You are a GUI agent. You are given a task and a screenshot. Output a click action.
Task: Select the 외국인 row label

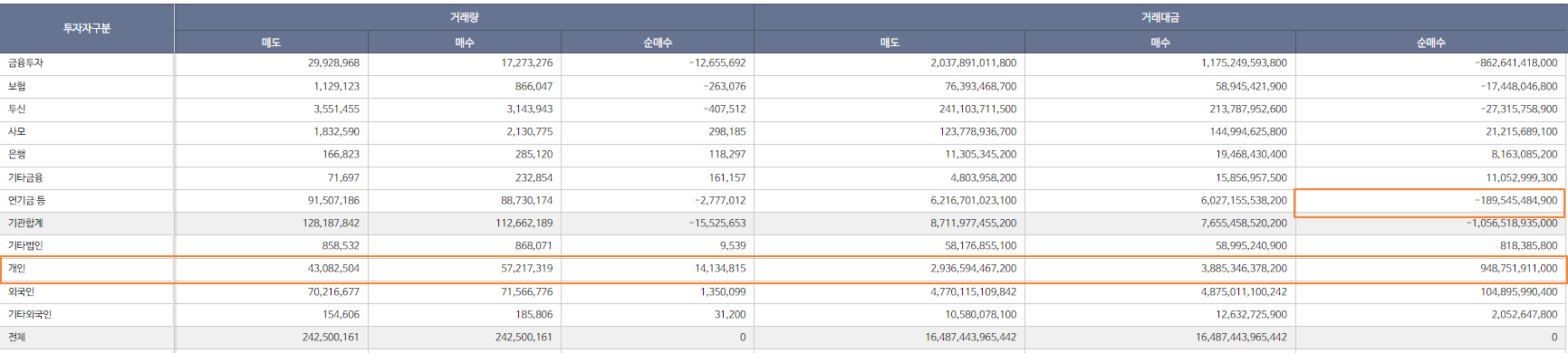pos(22,291)
